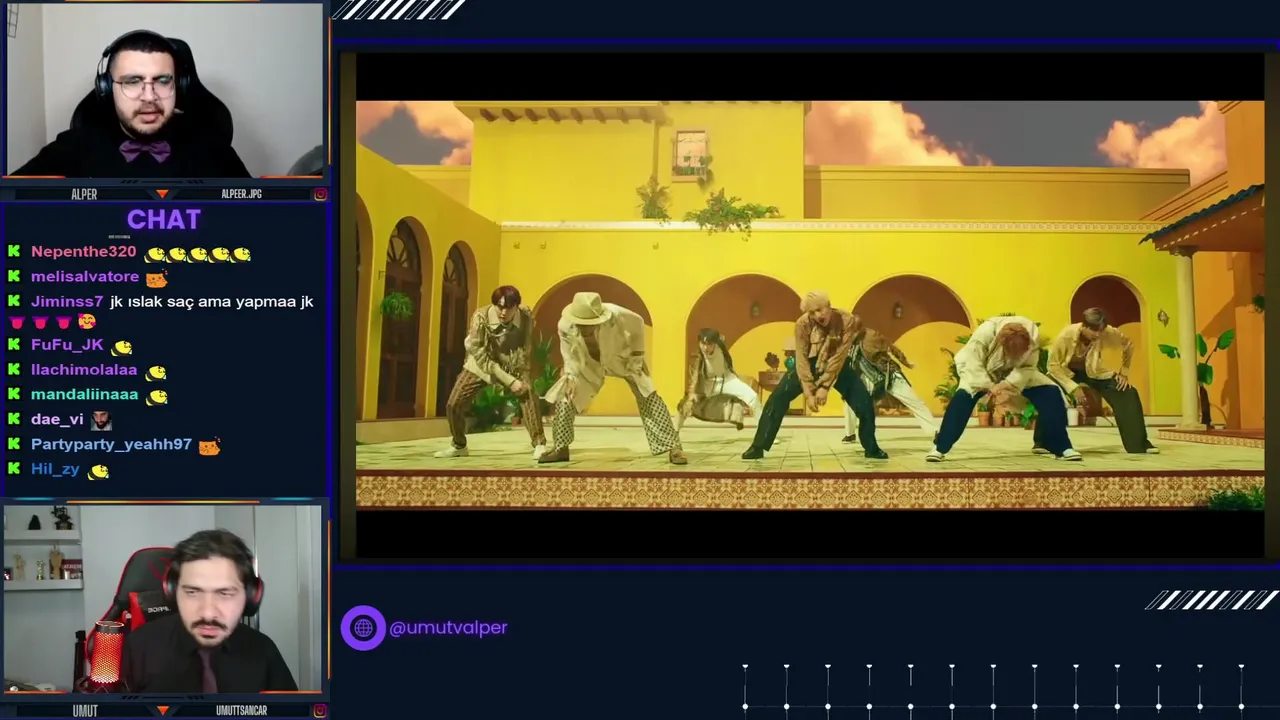This screenshot has height=720, width=1280.
Task: Click the ALPER name label under top webcam
Action: click(85, 194)
